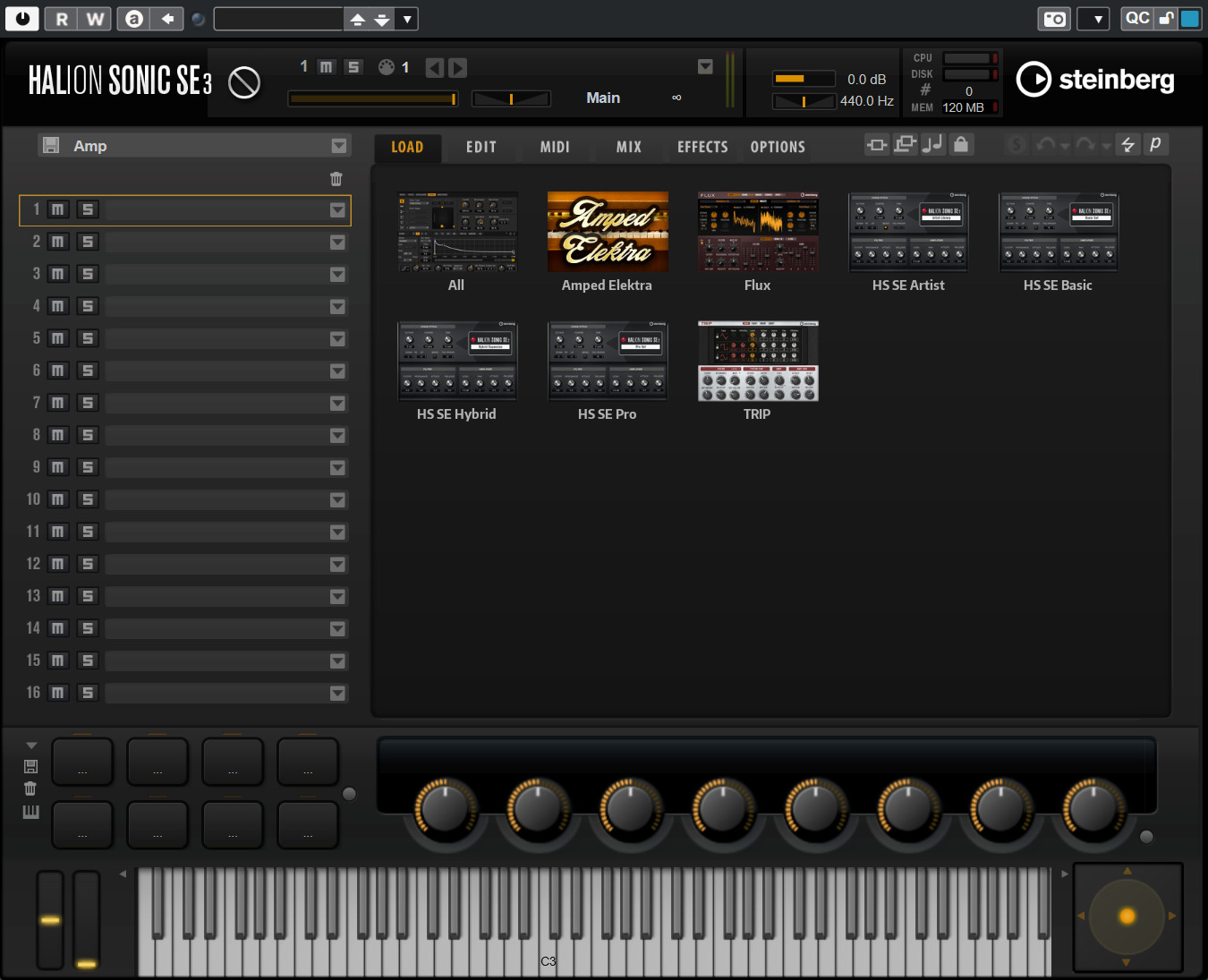Open load dropdown for slot 1
1208x980 pixels.
(337, 210)
